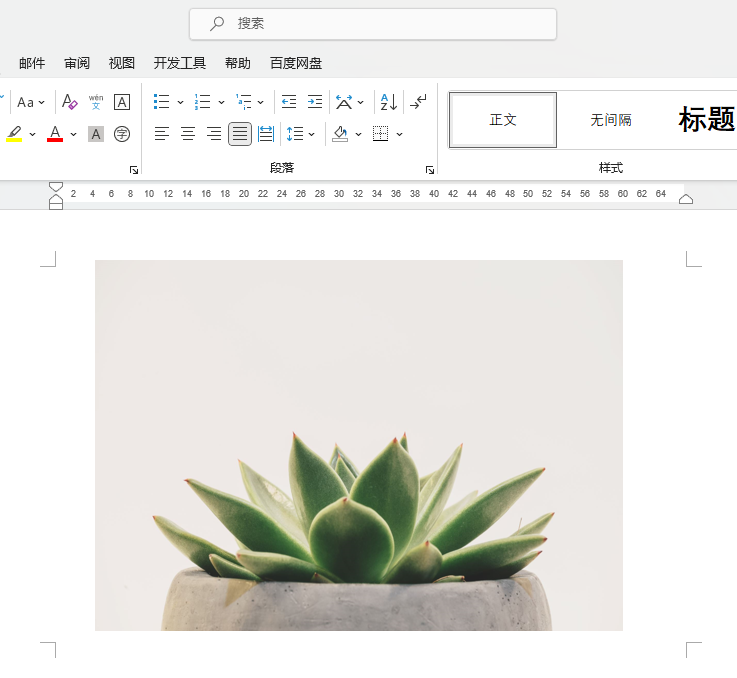Click right indent ruler marker
Screen dimensions: 737x678
686,199
